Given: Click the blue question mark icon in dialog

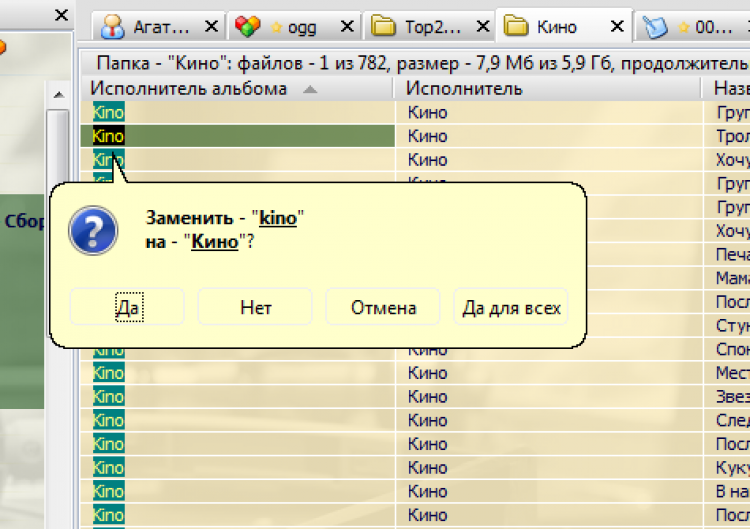Looking at the screenshot, I should pos(93,231).
